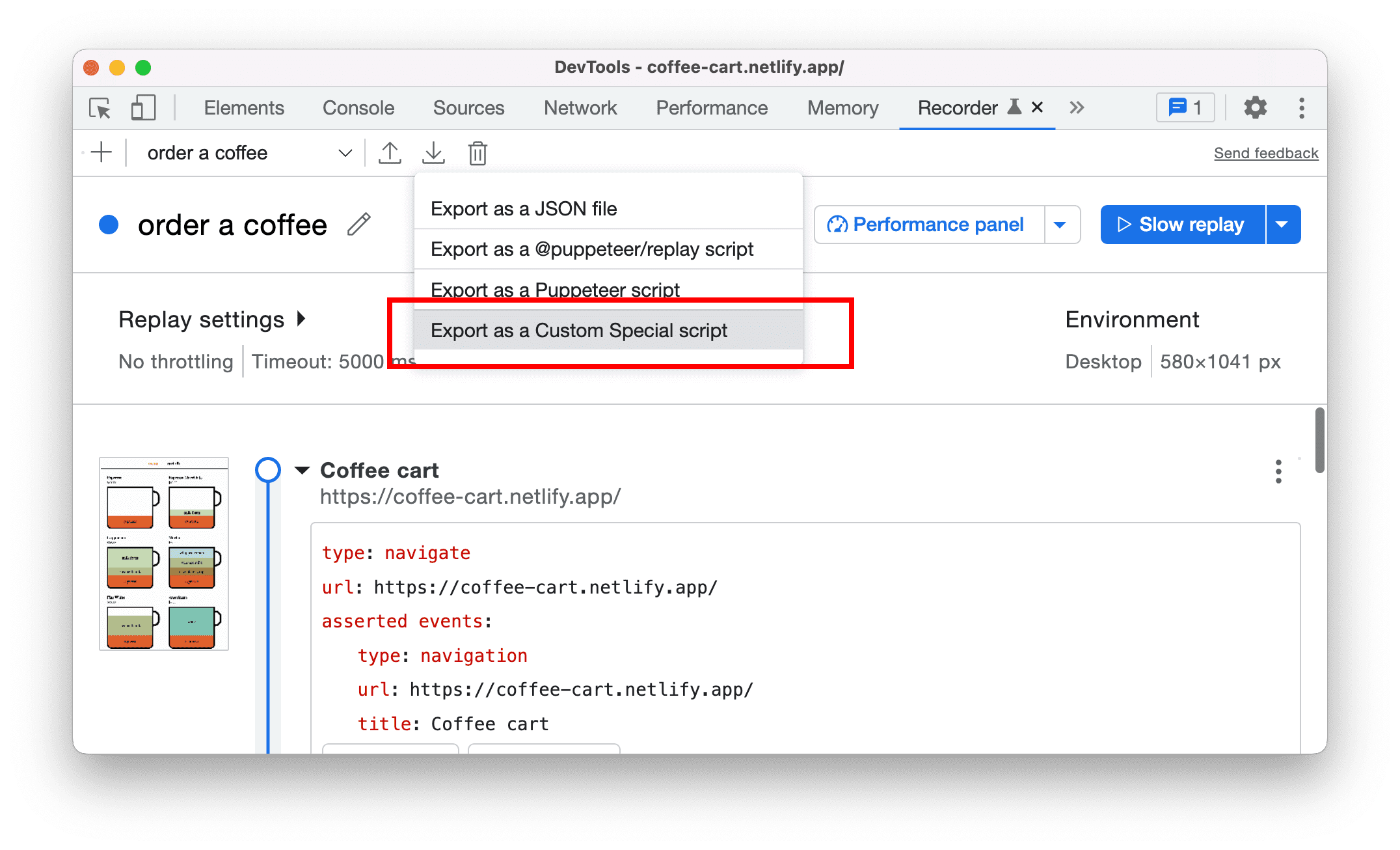Click the Send feedback link
Image resolution: width=1400 pixels, height=850 pixels.
[1265, 152]
